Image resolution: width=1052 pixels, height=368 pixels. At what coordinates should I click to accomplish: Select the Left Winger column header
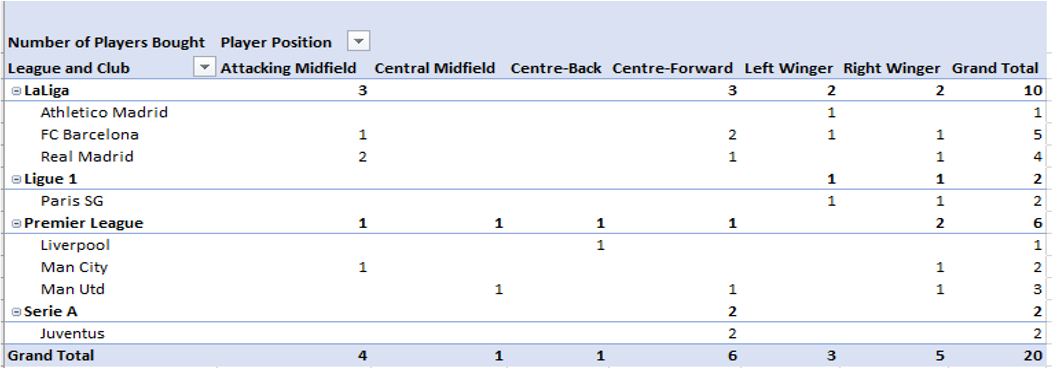tap(788, 68)
